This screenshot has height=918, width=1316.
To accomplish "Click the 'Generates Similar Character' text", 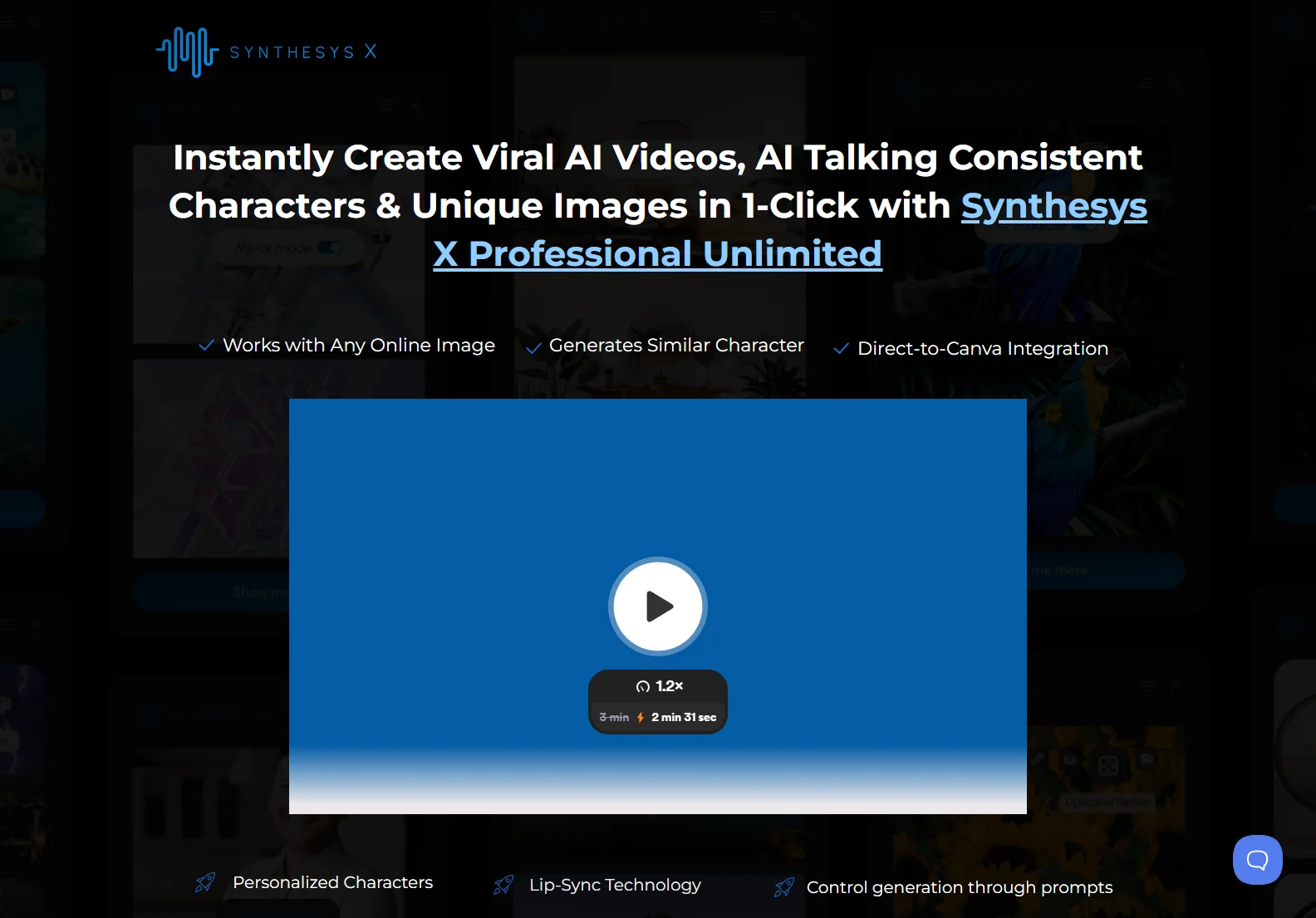I will (x=676, y=345).
